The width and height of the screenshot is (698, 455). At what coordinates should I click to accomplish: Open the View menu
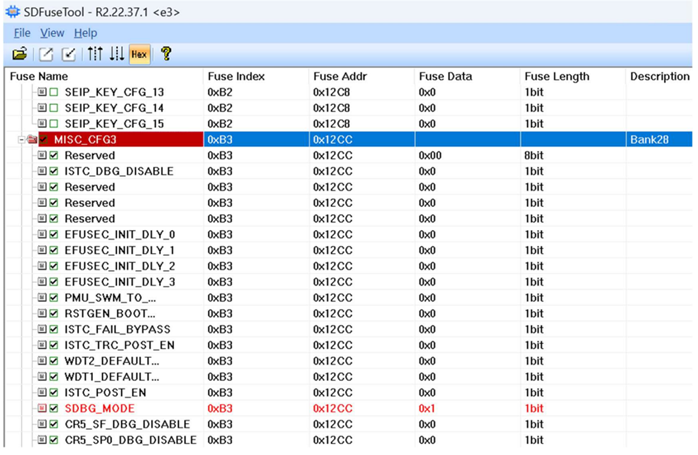pos(52,33)
